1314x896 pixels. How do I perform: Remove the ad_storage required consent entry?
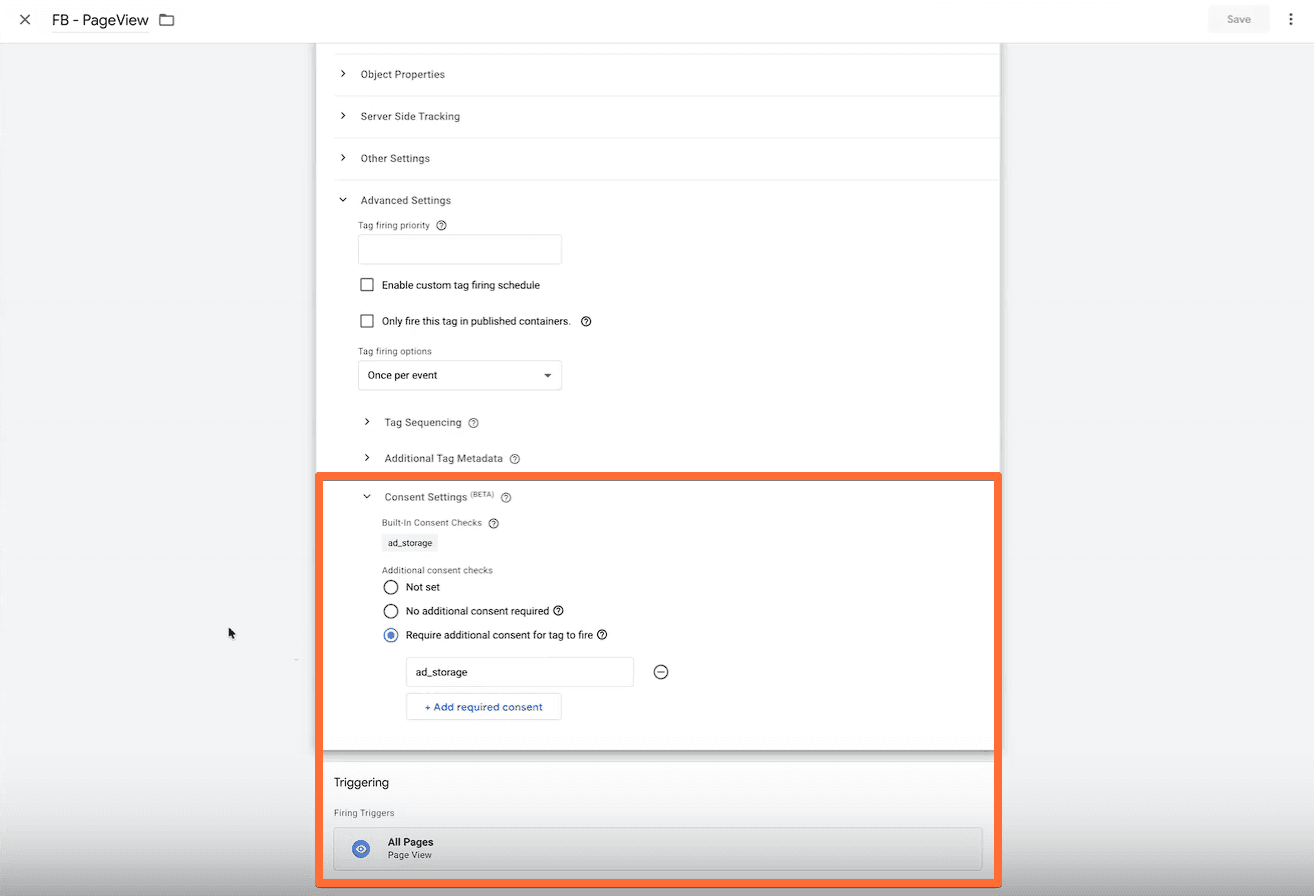point(661,671)
